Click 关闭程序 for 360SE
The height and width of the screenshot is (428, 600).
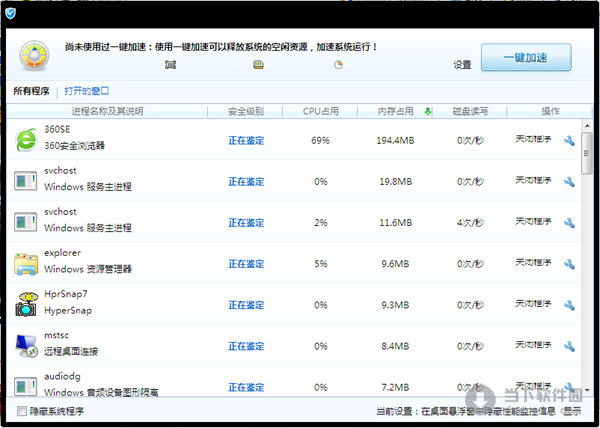533,139
